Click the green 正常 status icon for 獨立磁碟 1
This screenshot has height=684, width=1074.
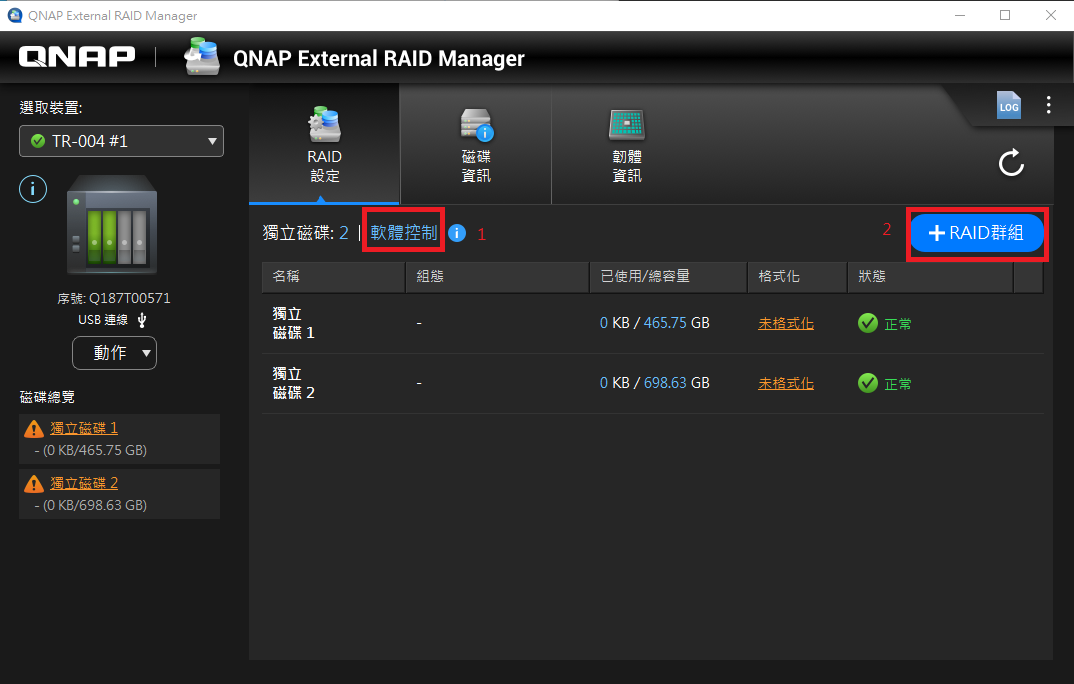(868, 323)
